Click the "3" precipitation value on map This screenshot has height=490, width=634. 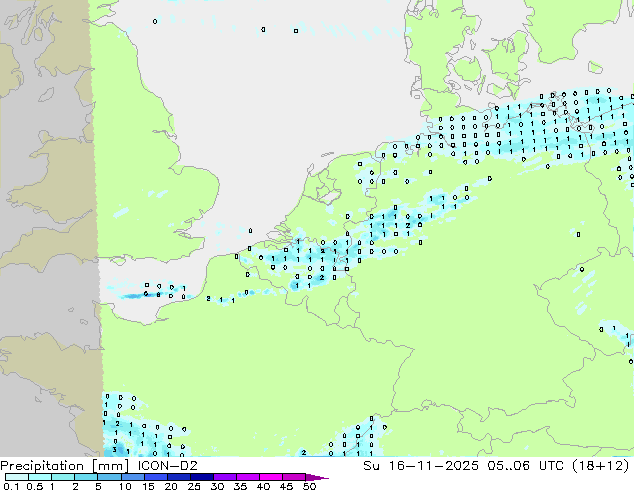[114, 450]
